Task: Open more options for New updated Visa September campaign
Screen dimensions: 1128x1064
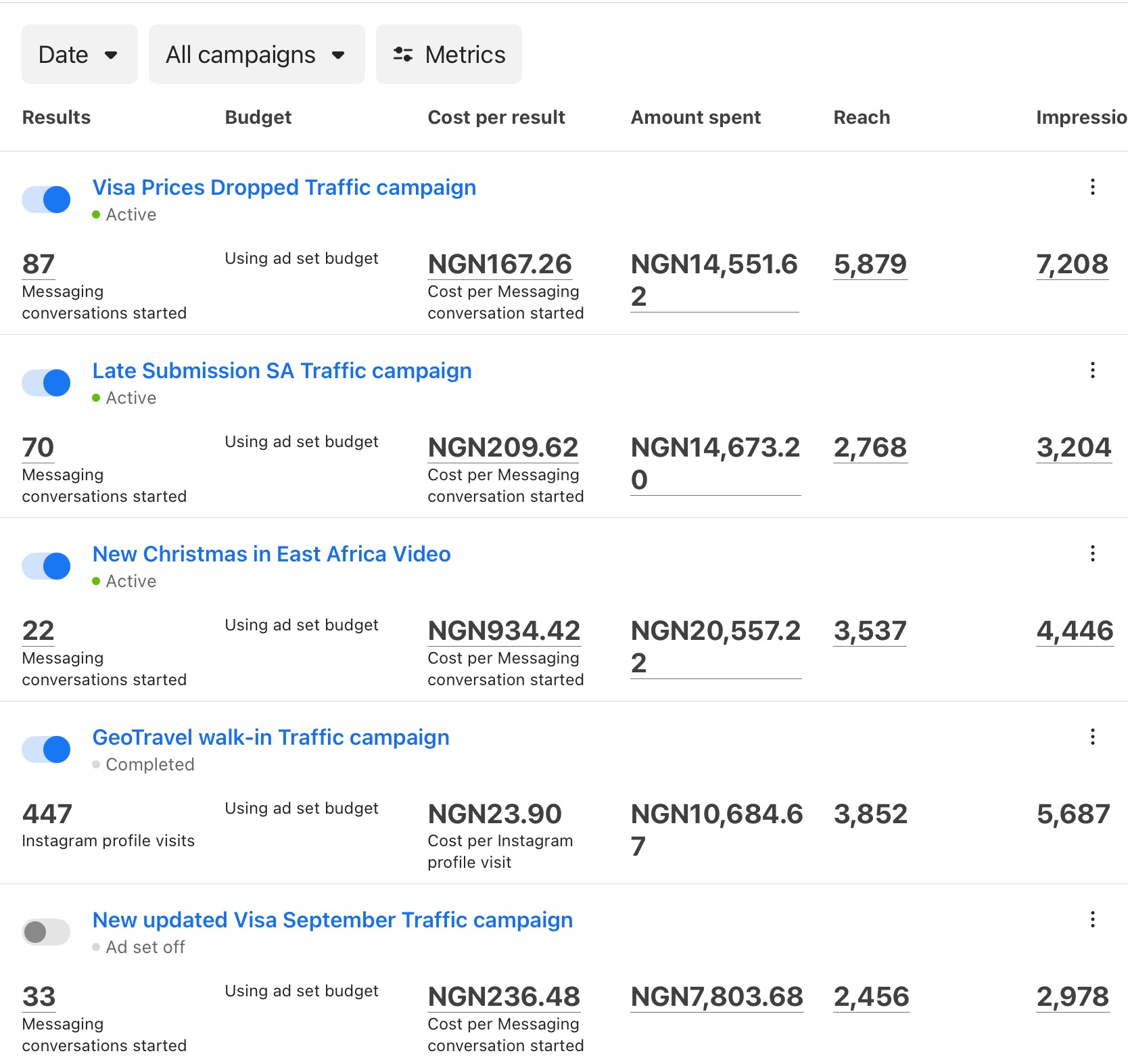Action: pos(1092,919)
